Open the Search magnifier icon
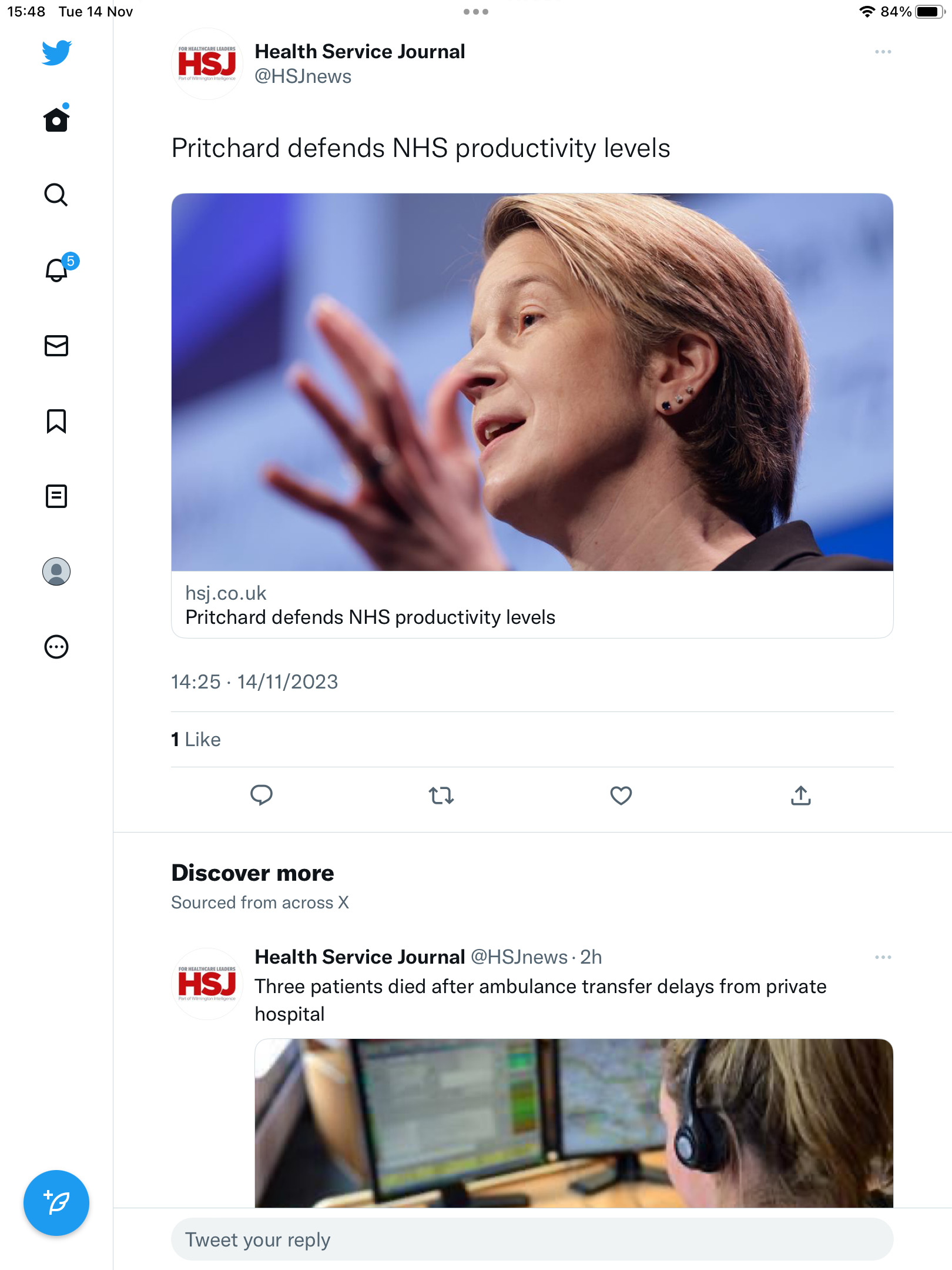Image resolution: width=952 pixels, height=1270 pixels. [56, 195]
